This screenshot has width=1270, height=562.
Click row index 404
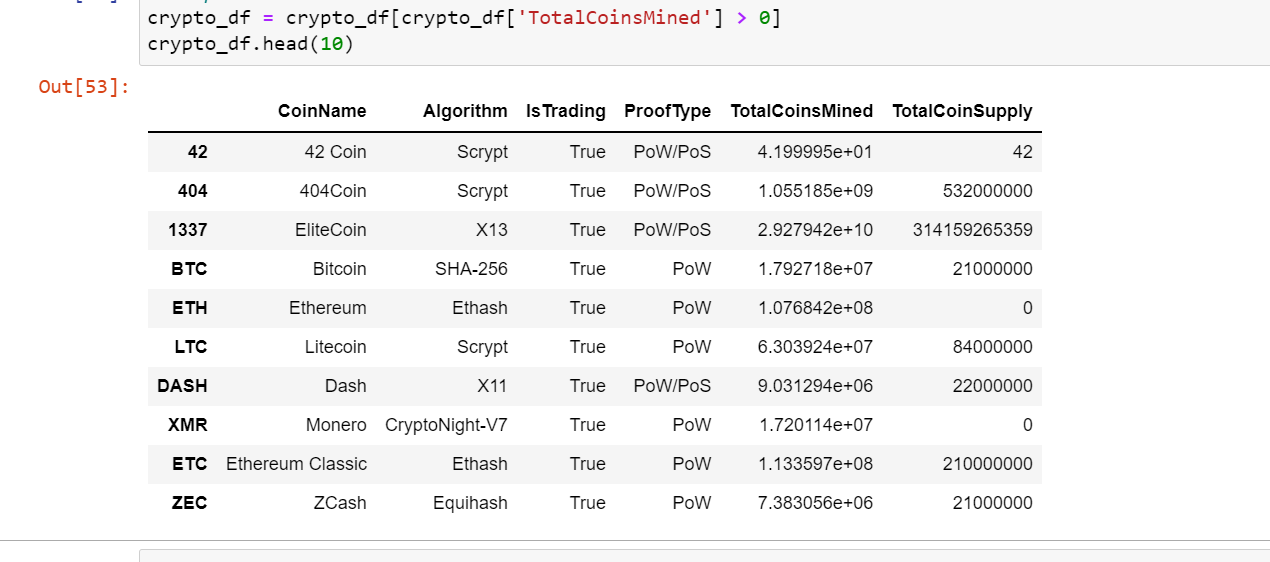[x=192, y=191]
